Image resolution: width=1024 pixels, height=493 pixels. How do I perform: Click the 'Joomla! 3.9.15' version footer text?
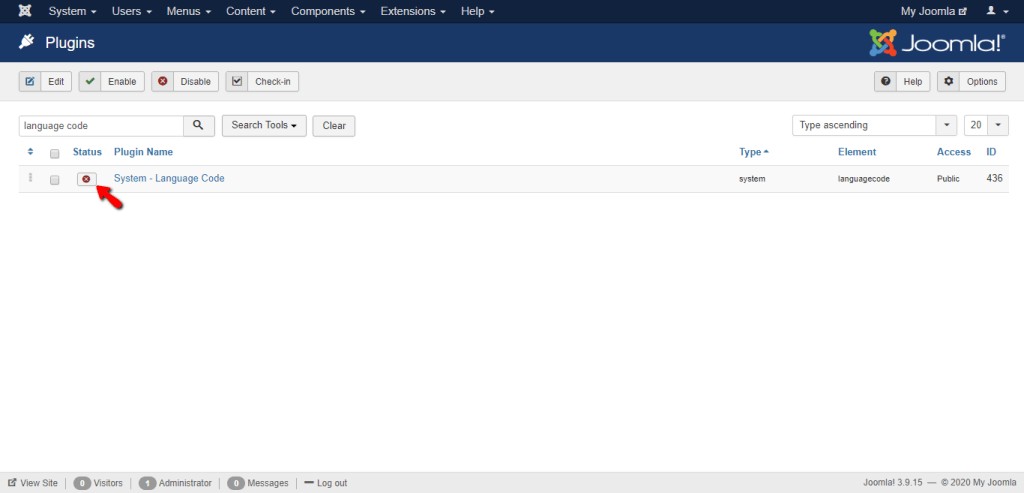pos(893,483)
